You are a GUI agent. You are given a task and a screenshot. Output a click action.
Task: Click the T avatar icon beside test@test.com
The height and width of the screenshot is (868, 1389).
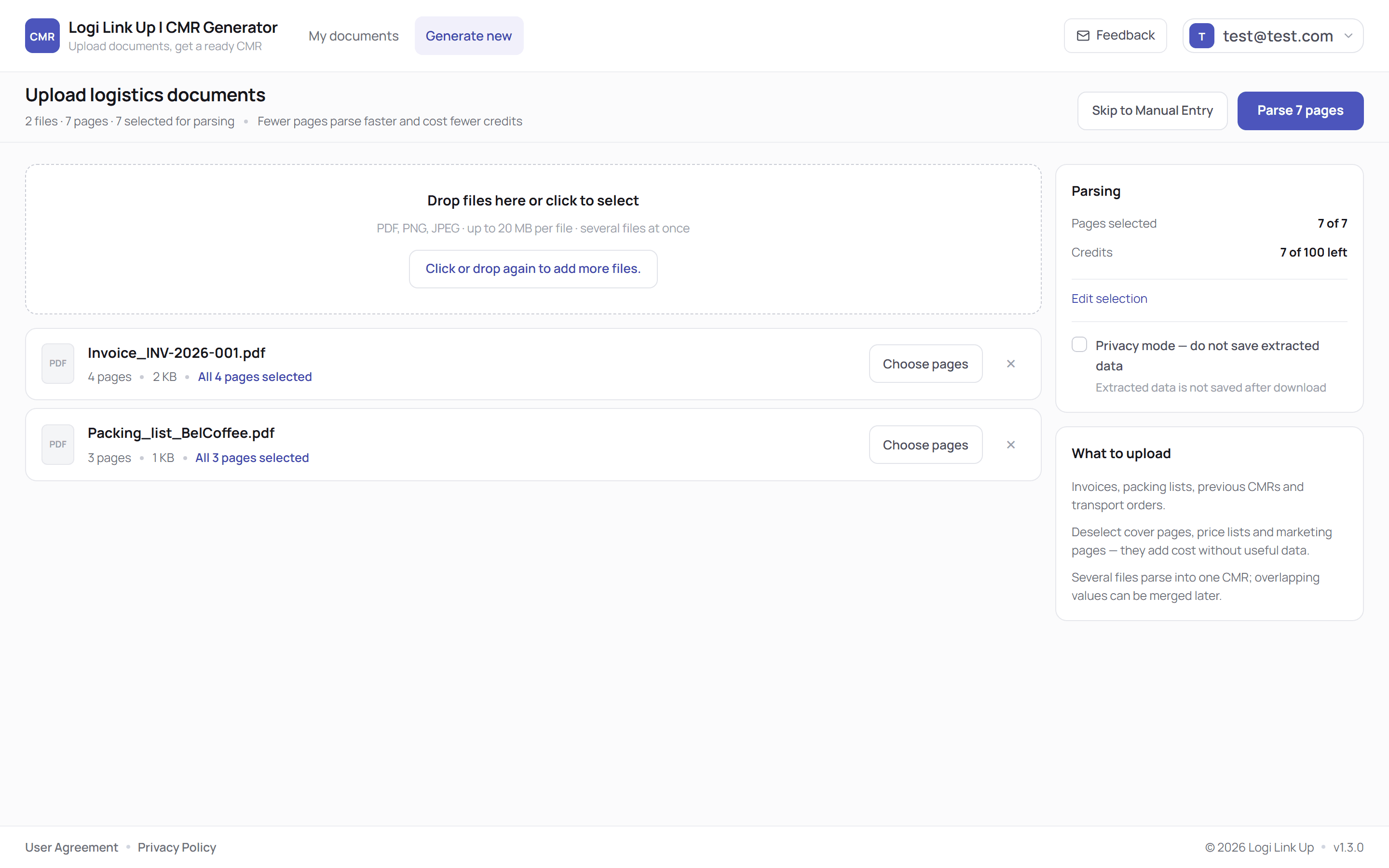[x=1201, y=36]
